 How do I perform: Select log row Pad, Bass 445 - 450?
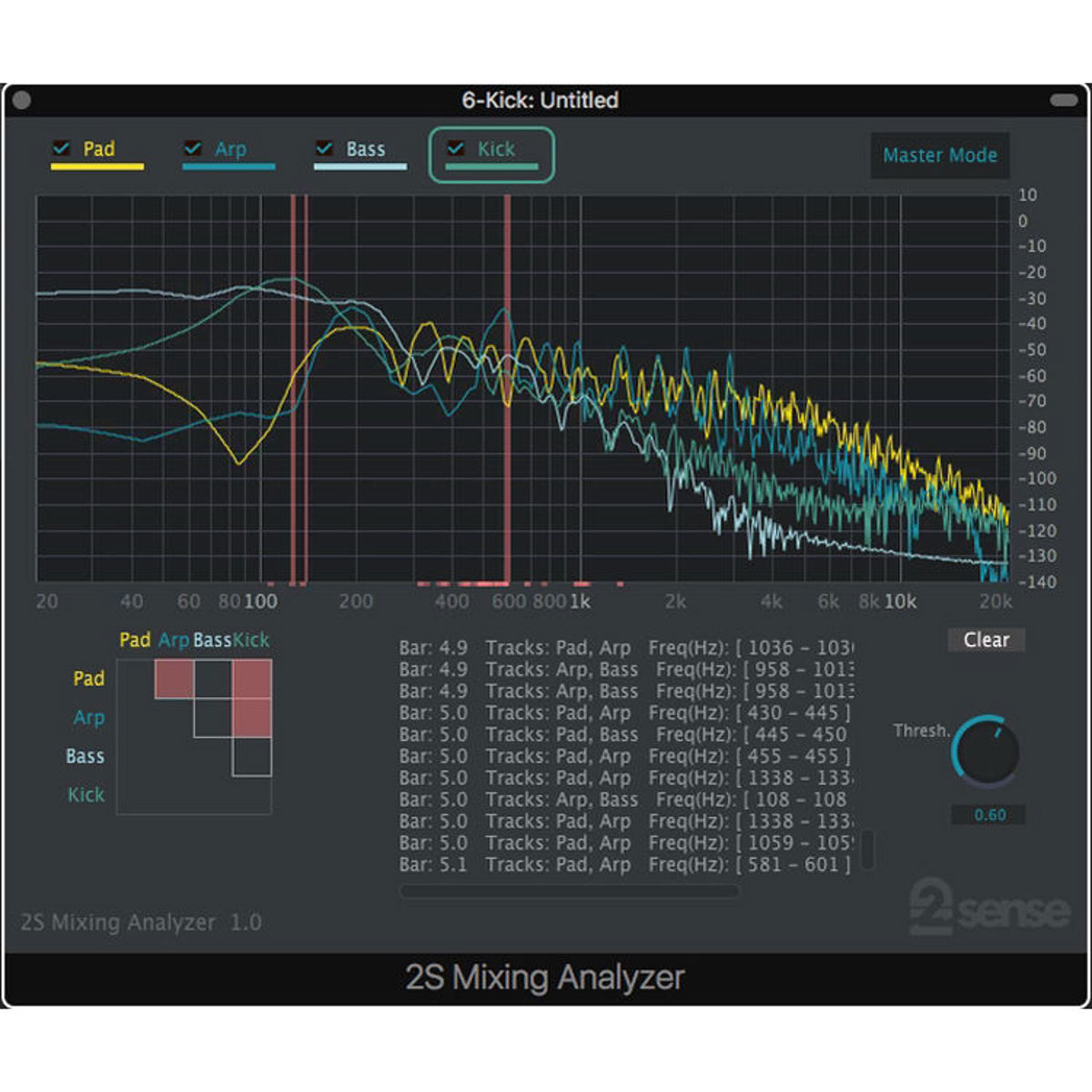pyautogui.click(x=625, y=734)
